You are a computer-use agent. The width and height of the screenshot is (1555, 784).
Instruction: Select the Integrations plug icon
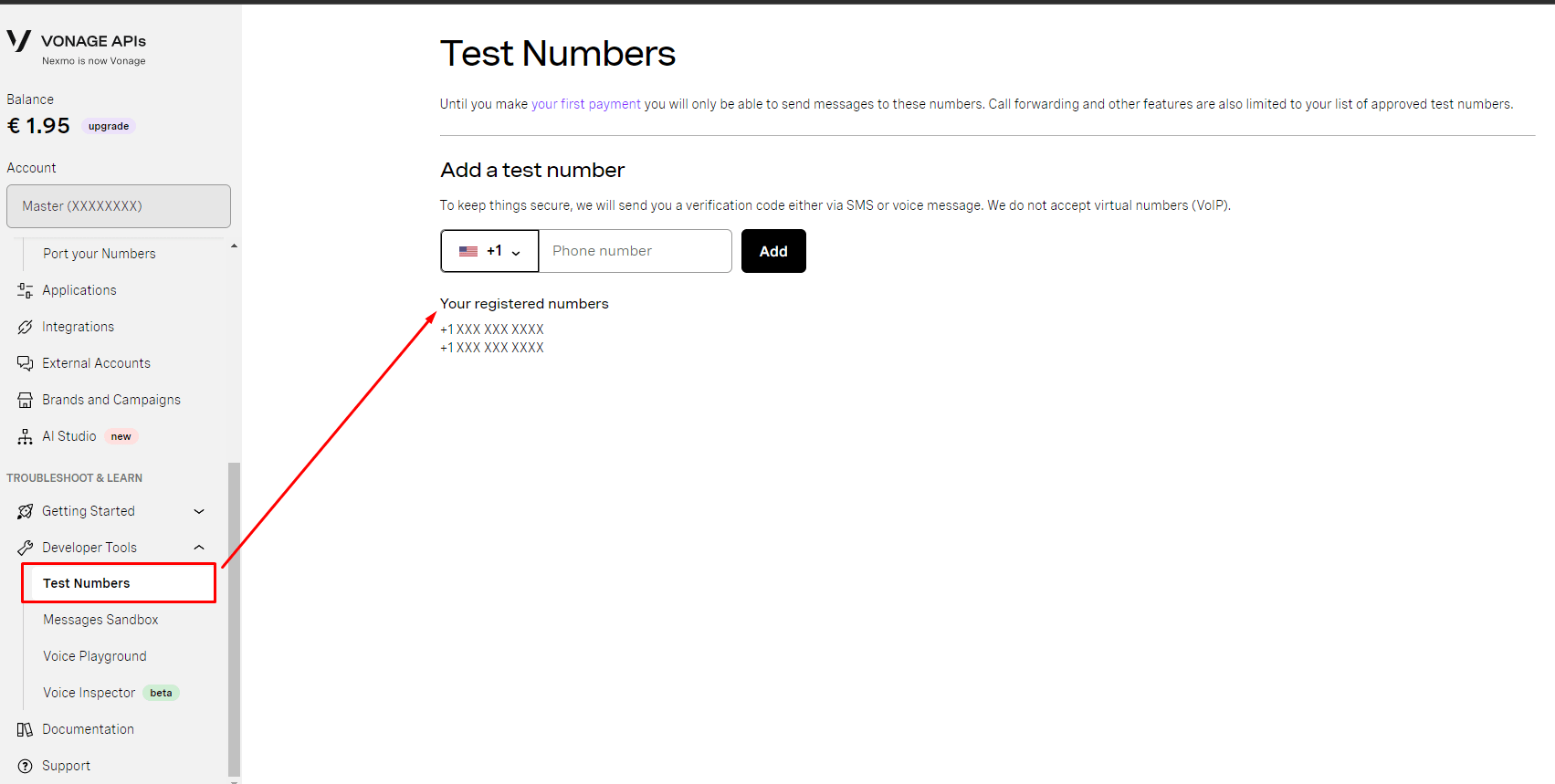[25, 326]
